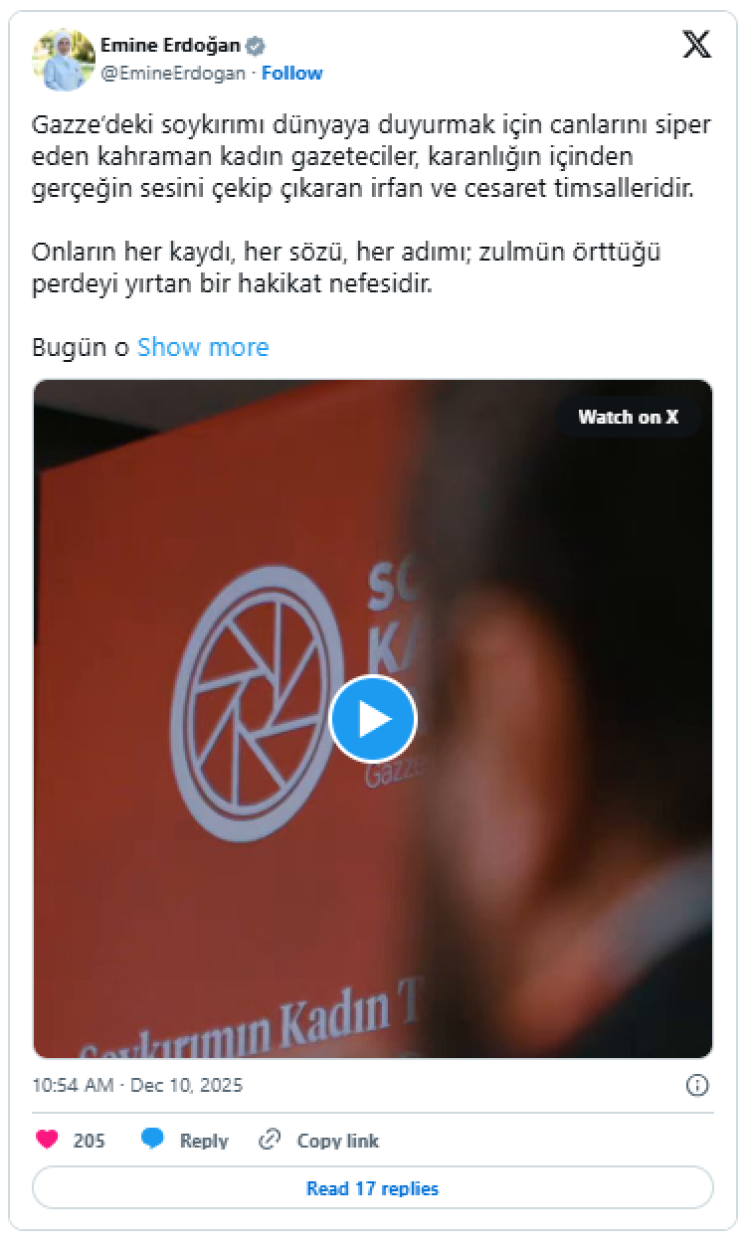Open the tweet info icon
The height and width of the screenshot is (1245, 750).
(698, 1086)
